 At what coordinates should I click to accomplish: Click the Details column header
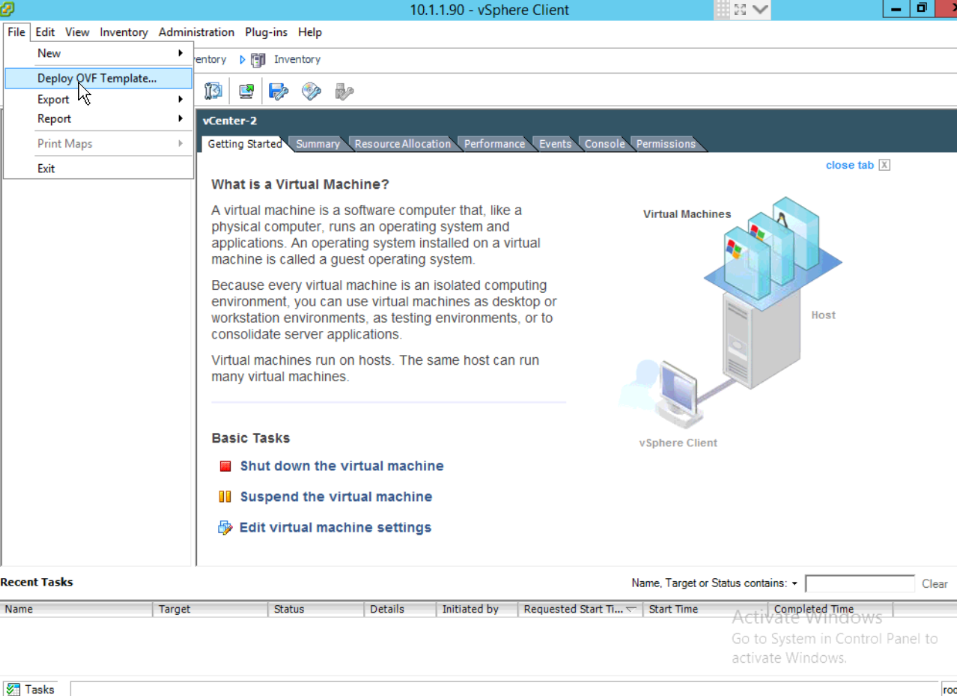point(400,609)
